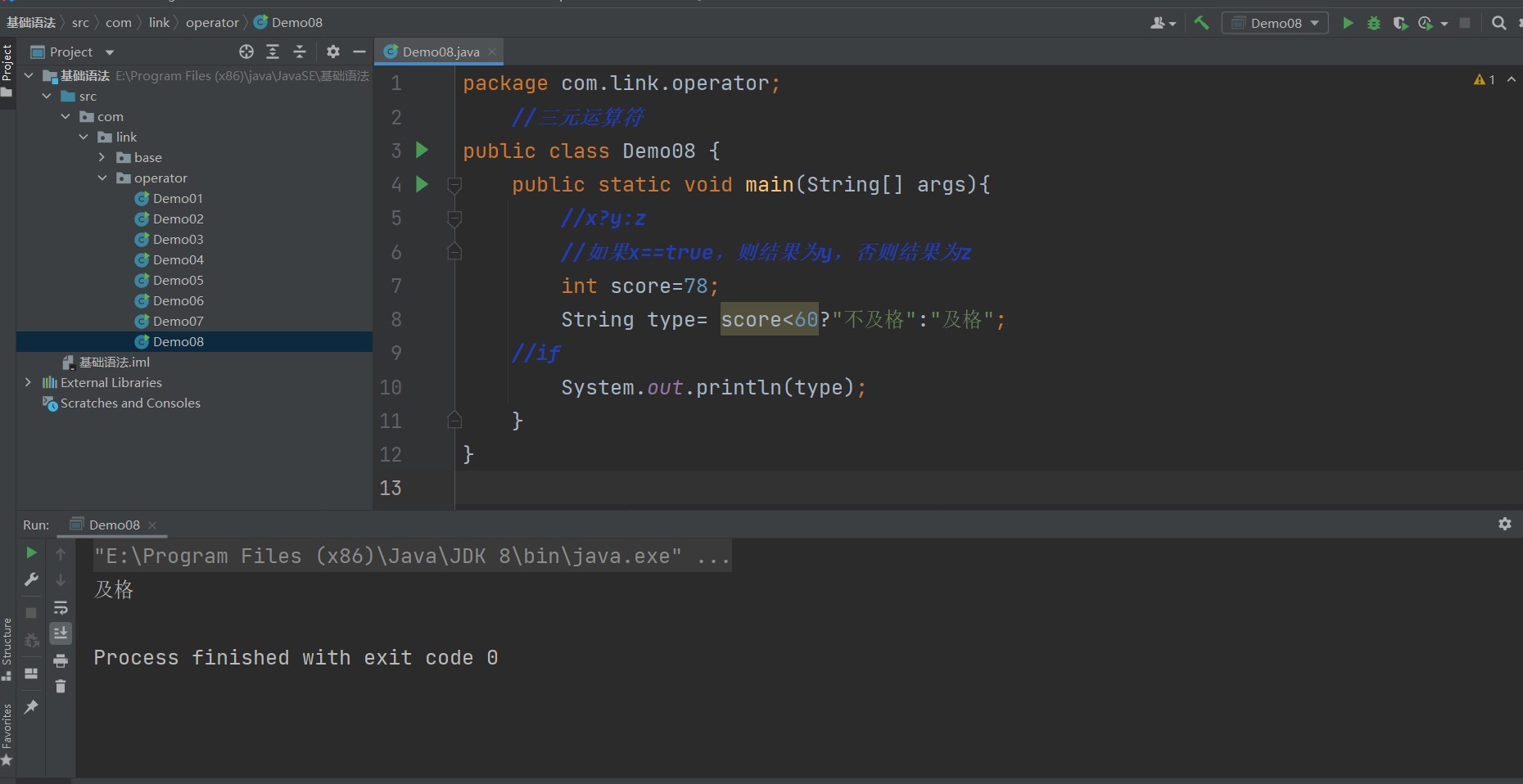Rerun Demo08 from Run panel
Image resolution: width=1523 pixels, height=784 pixels.
point(31,552)
